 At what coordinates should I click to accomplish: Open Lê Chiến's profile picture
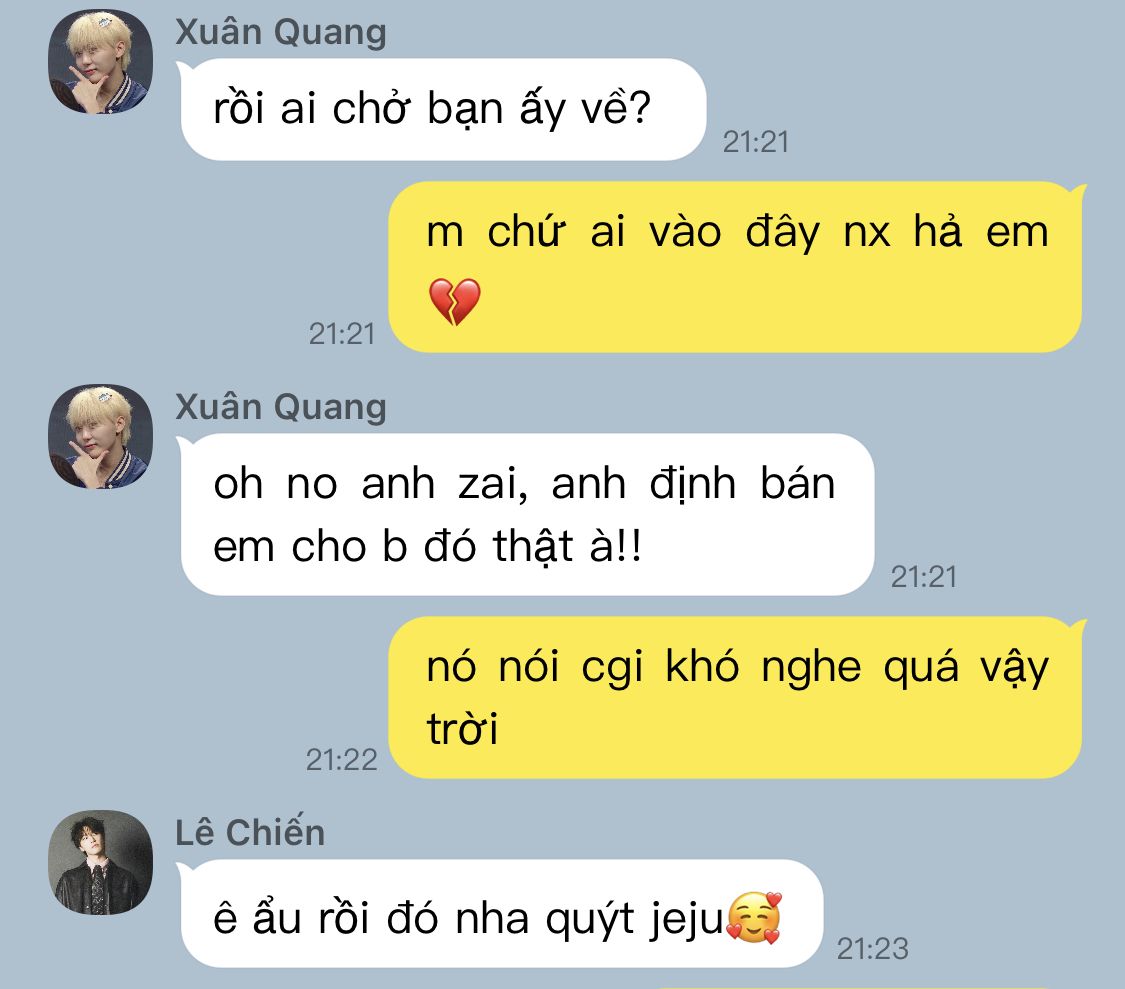tap(100, 862)
